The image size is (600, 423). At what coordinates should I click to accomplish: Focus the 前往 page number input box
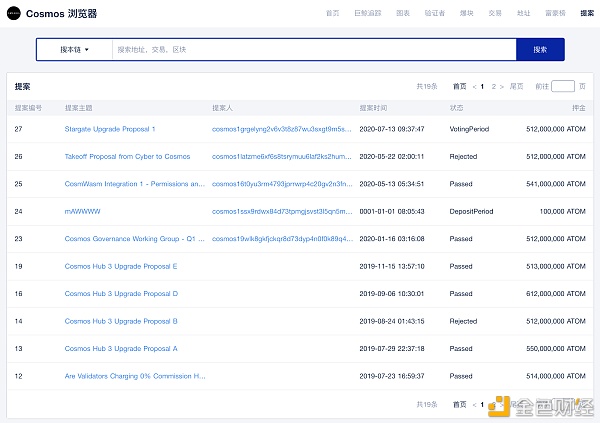tap(563, 86)
